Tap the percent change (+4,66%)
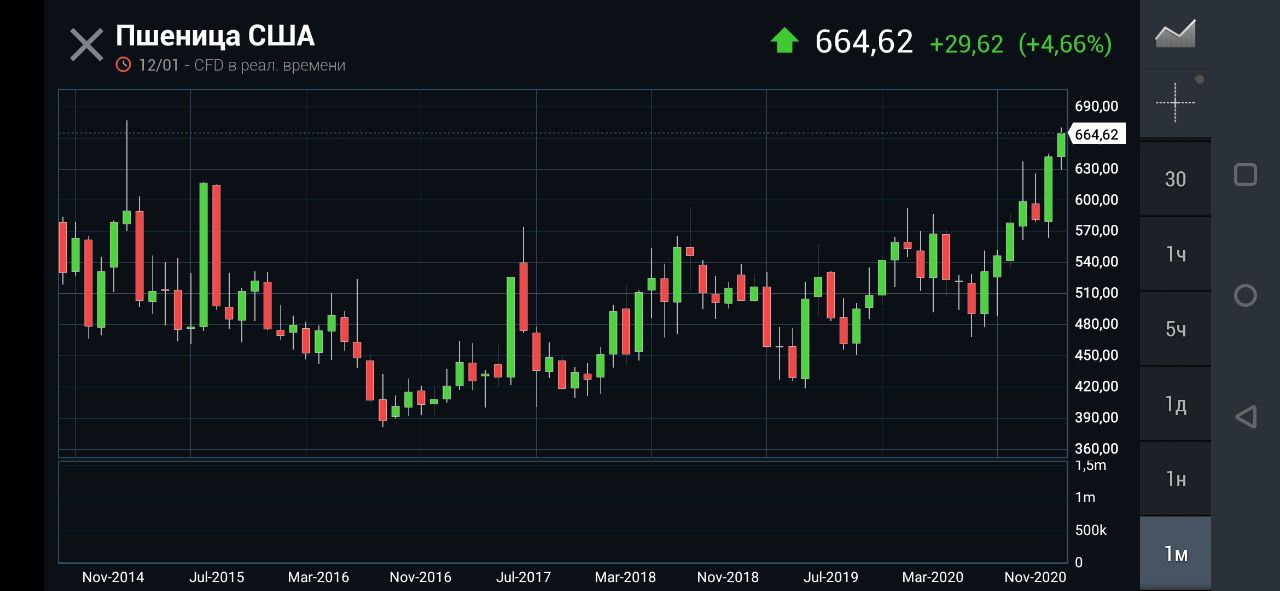 point(1065,44)
